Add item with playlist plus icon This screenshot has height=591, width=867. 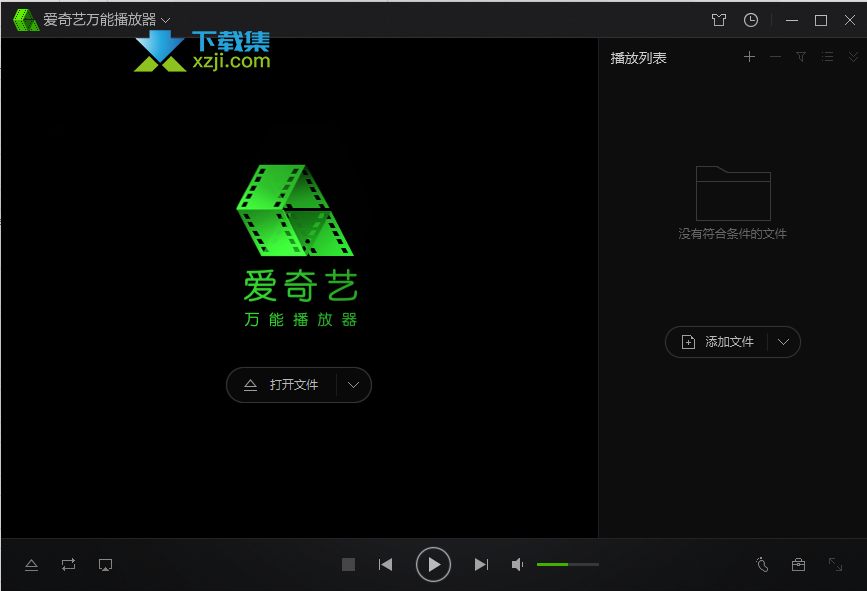tap(749, 56)
